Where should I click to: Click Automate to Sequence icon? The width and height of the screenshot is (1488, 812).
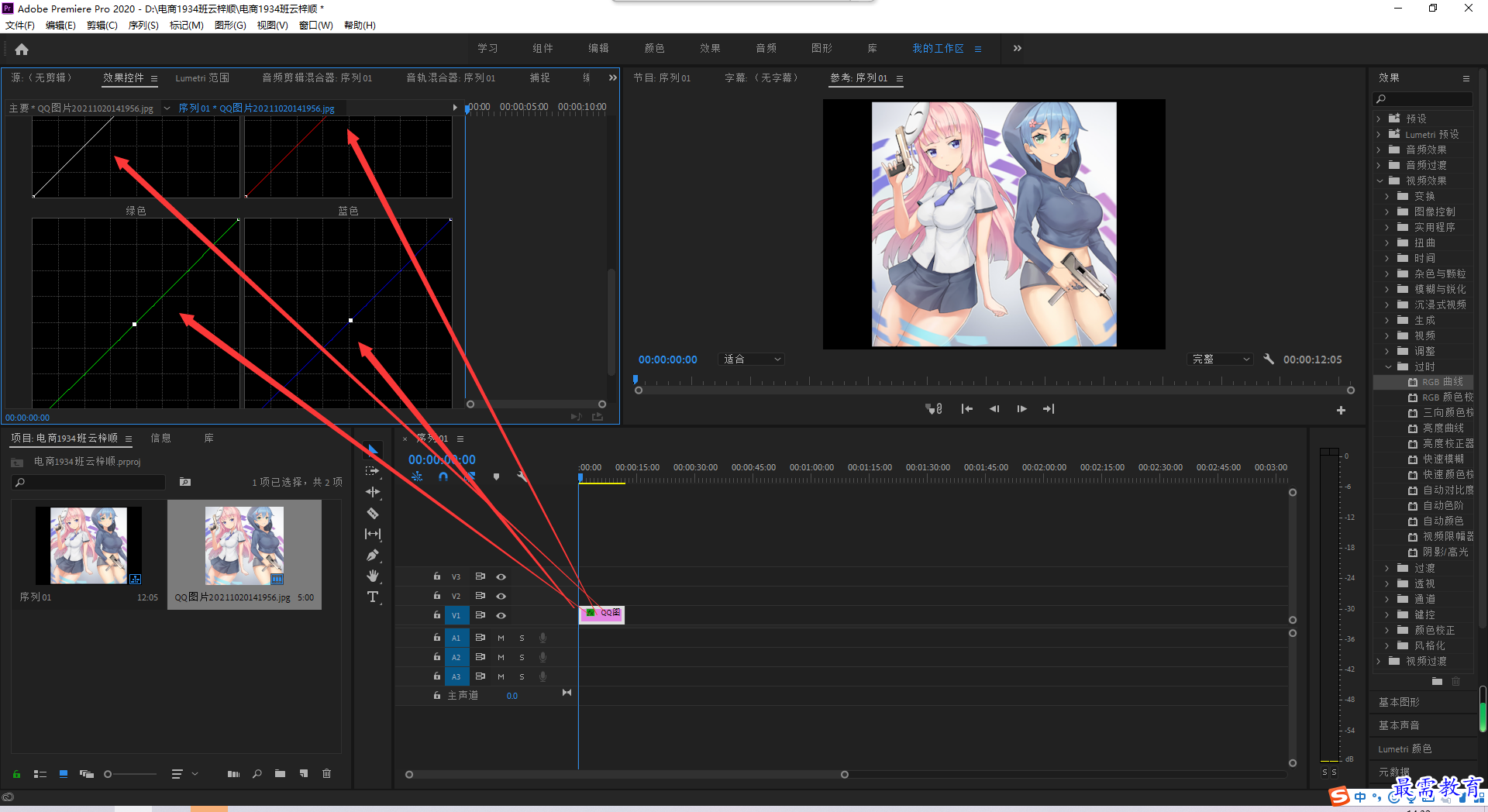pos(233,773)
